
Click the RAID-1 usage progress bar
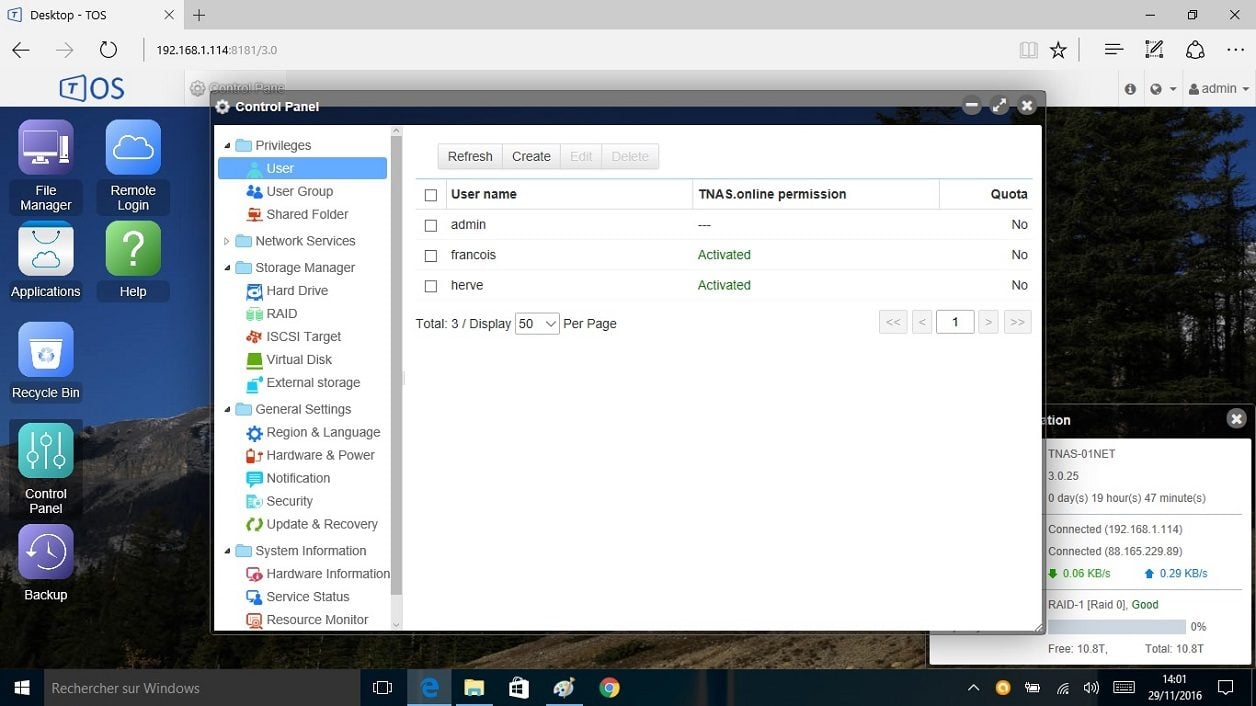(1116, 627)
